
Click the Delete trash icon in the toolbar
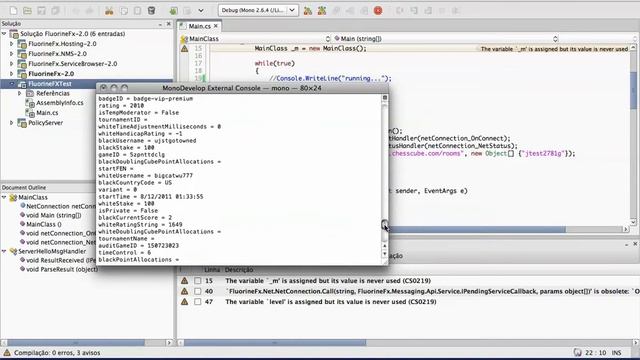(151, 11)
